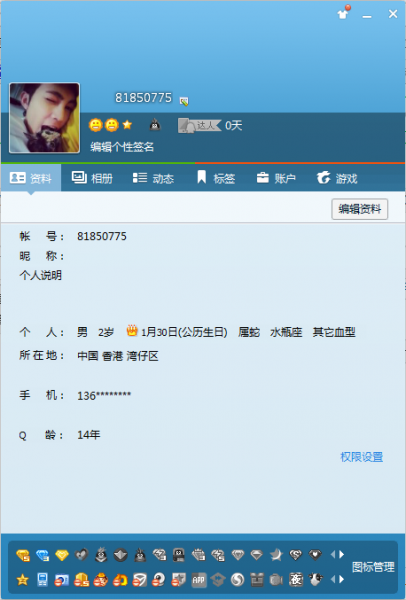The image size is (406, 600).
Task: Click the gray APP icon in the bottom row
Action: 198,580
